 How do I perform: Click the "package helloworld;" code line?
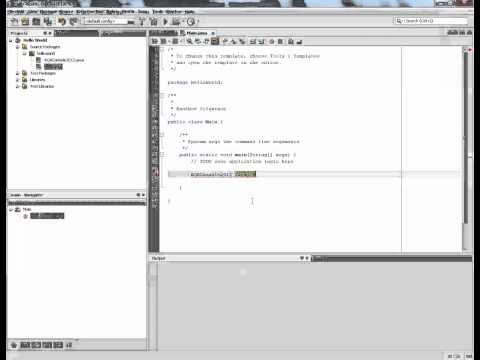(195, 82)
